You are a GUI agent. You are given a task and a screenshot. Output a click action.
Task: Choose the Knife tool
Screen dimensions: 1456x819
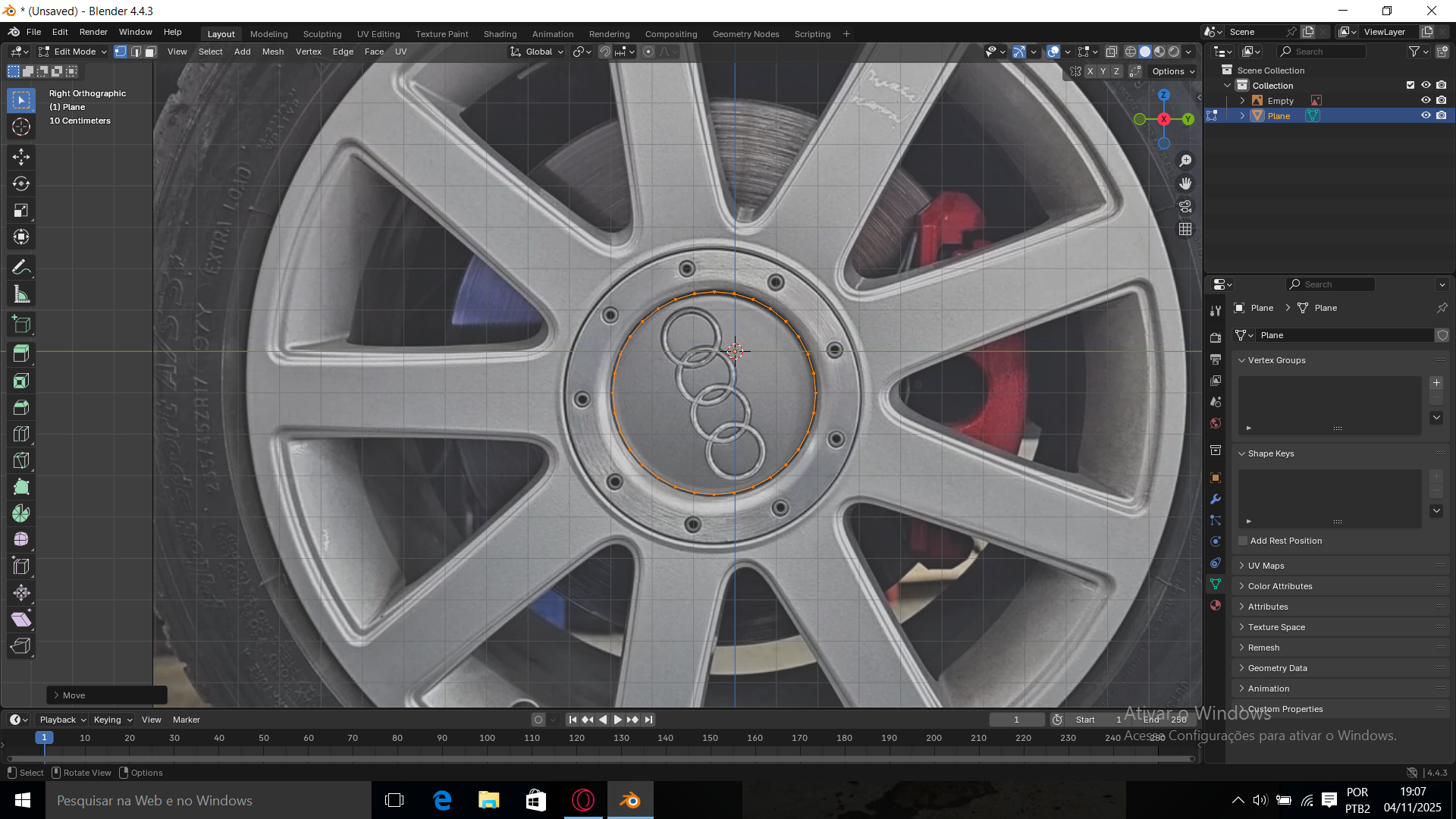click(x=21, y=460)
